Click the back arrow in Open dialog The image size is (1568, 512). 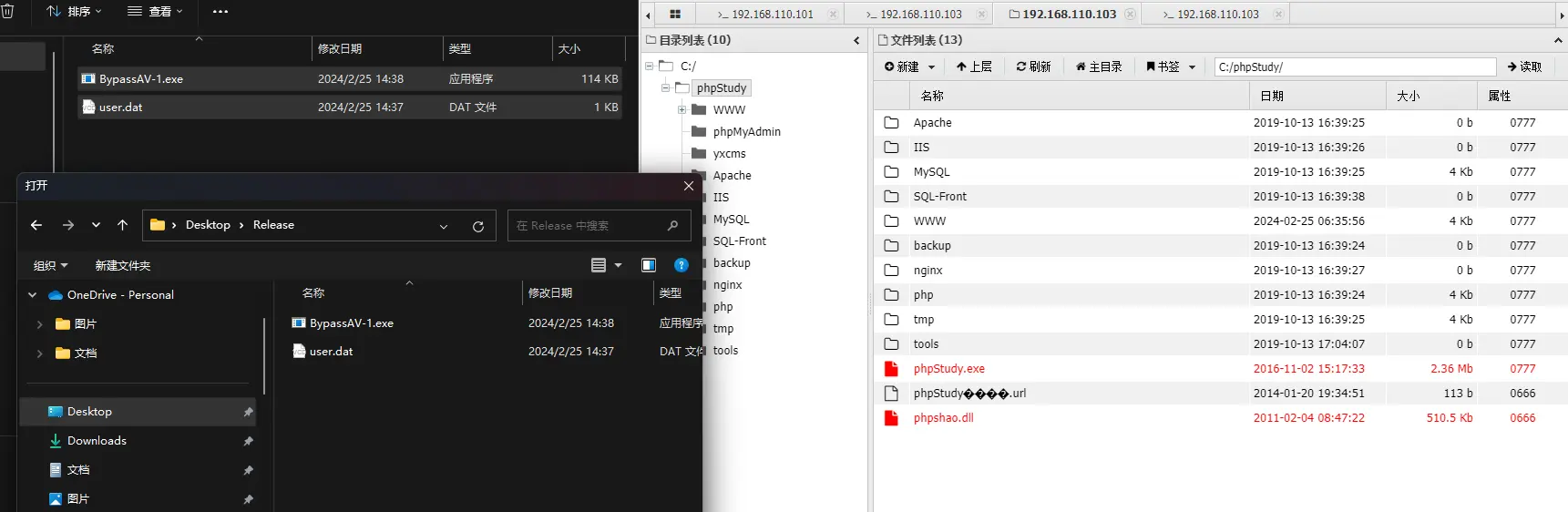coord(36,225)
